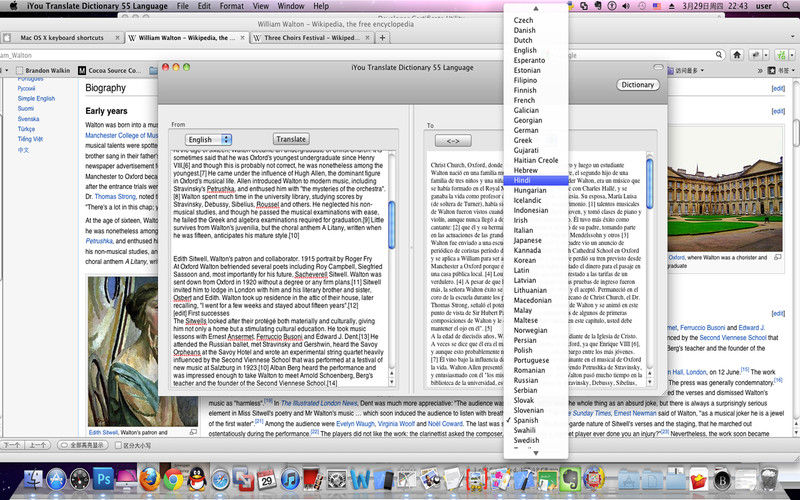This screenshot has height=500, width=800.
Task: Click 上一个 find previous button
Action: click(x=39, y=445)
